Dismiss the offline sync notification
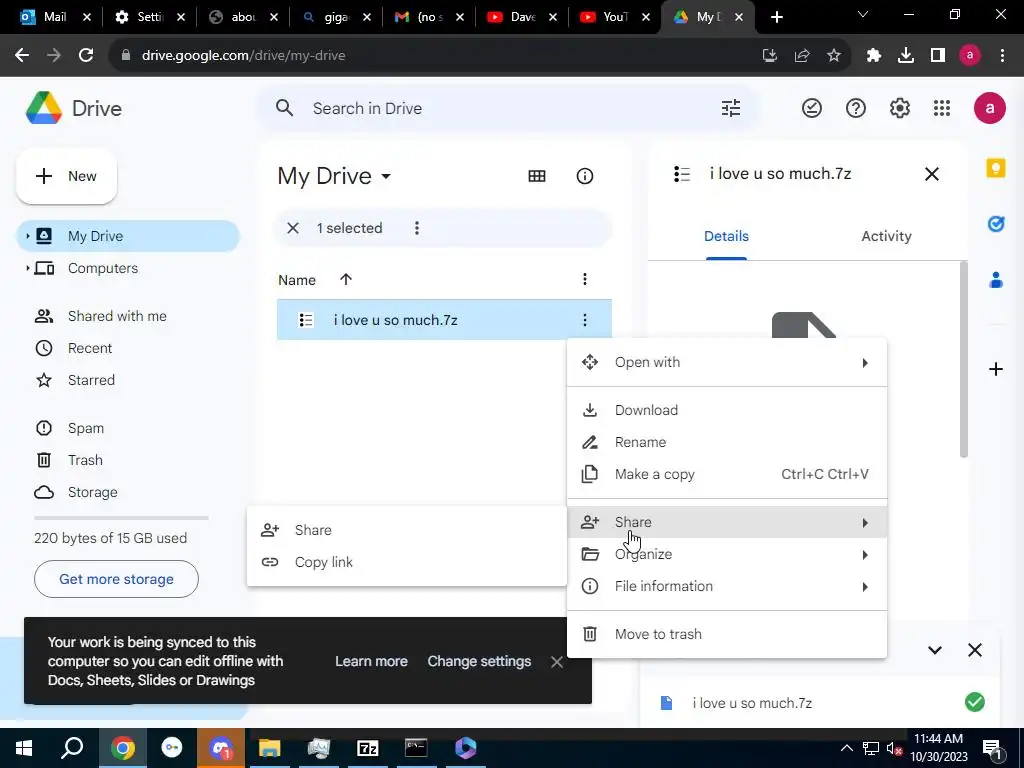This screenshot has height=768, width=1024. pyautogui.click(x=556, y=662)
